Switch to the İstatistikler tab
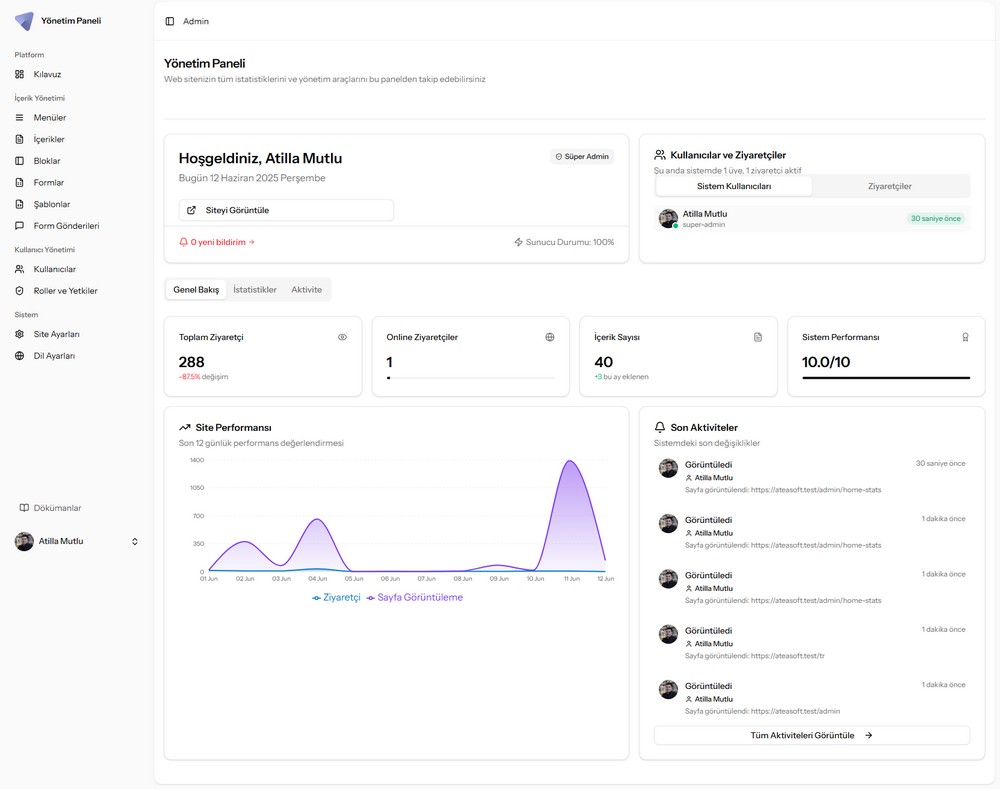1000x791 pixels. 254,290
